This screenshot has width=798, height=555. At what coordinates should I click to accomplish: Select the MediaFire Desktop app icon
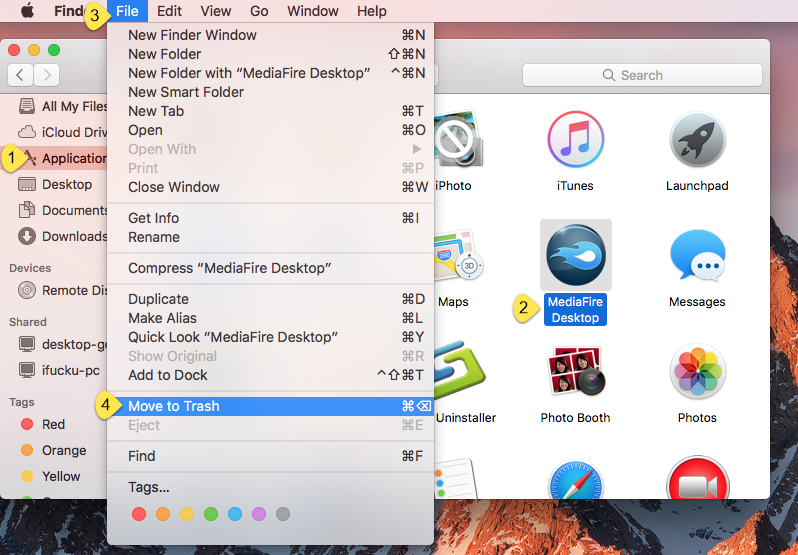point(576,255)
